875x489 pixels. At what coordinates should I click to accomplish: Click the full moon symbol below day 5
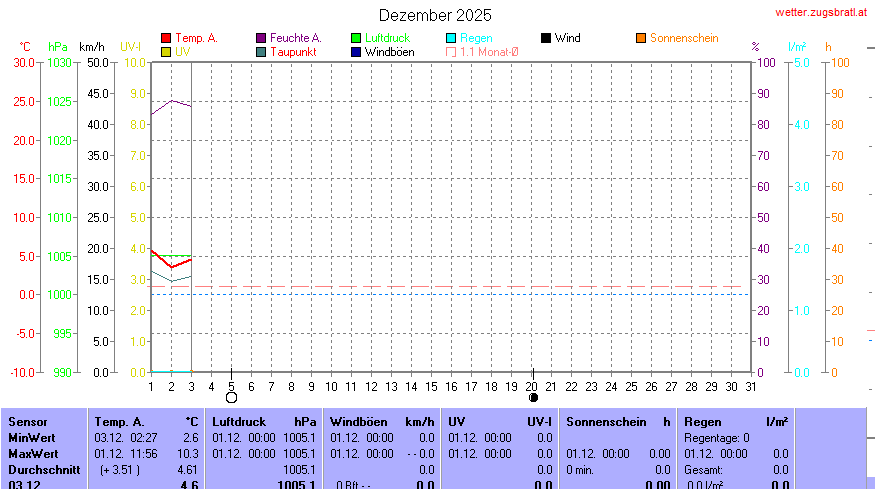(x=231, y=397)
